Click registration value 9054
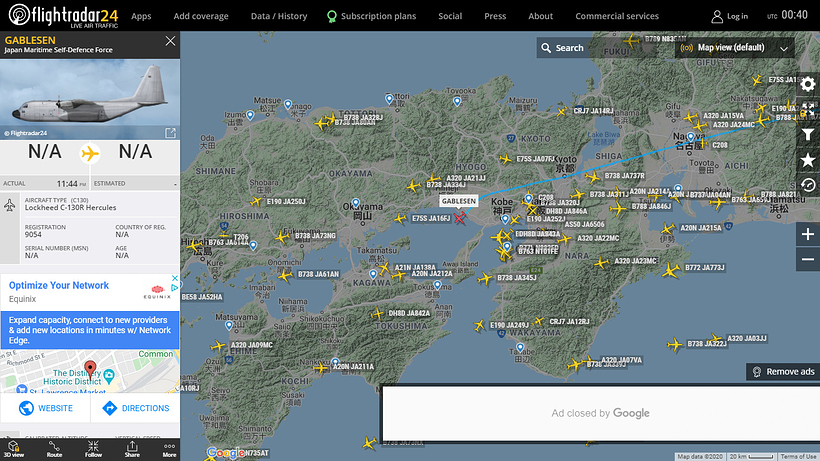Image resolution: width=820 pixels, height=461 pixels. coord(33,235)
